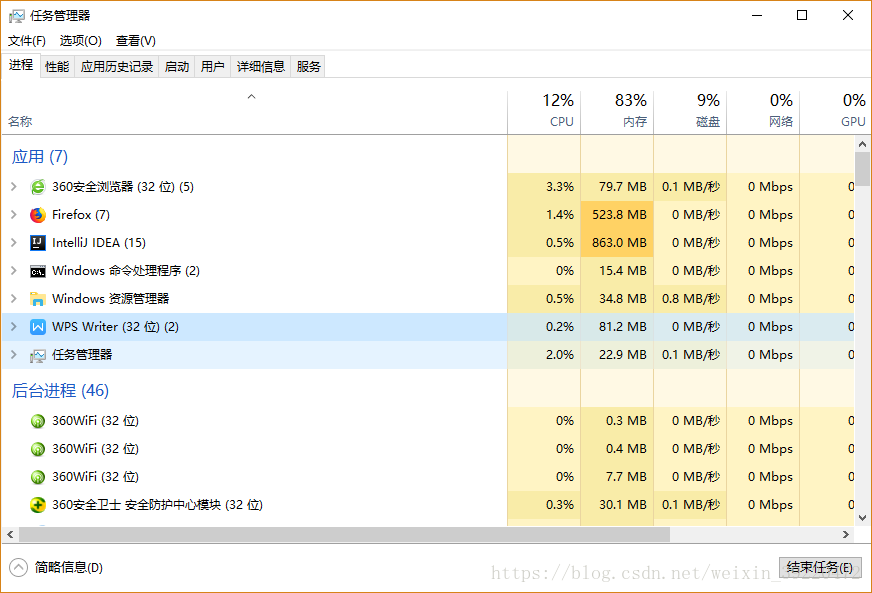Sort by the CPU column header
This screenshot has width=872, height=593.
[544, 112]
